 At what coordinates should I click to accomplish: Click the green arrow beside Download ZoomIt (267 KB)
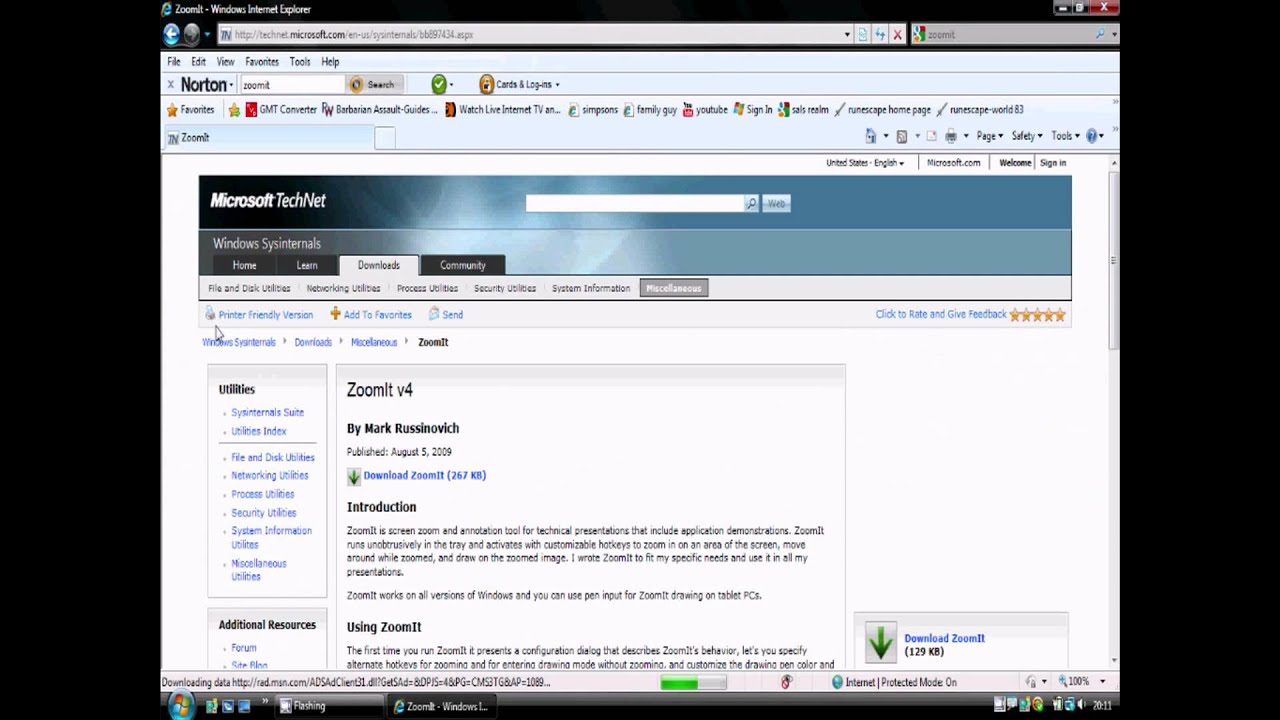[354, 477]
